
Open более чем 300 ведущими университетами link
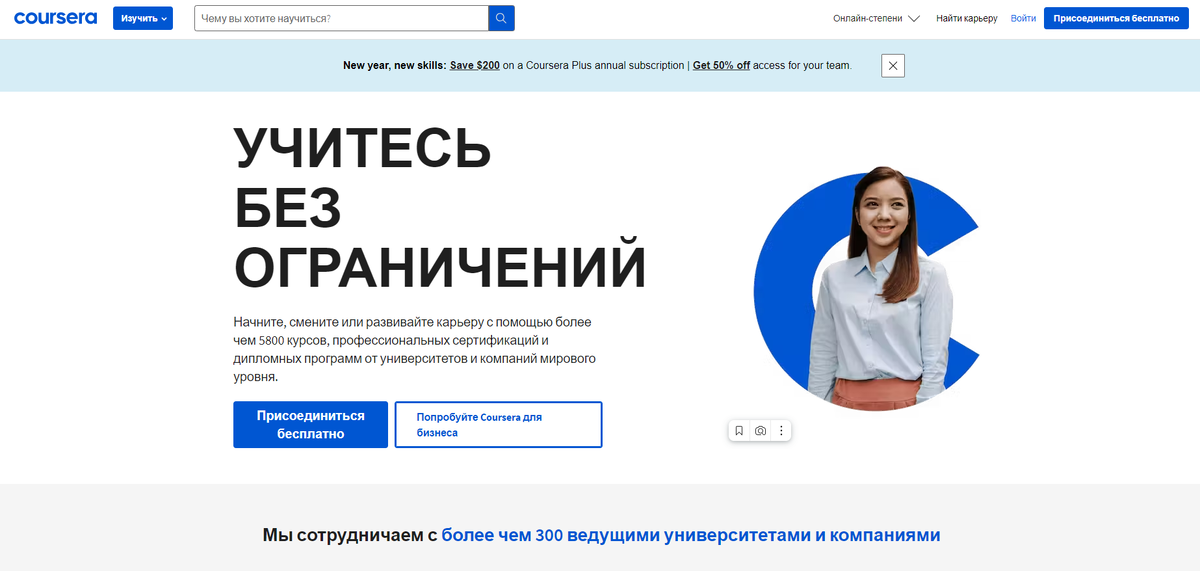coord(691,535)
